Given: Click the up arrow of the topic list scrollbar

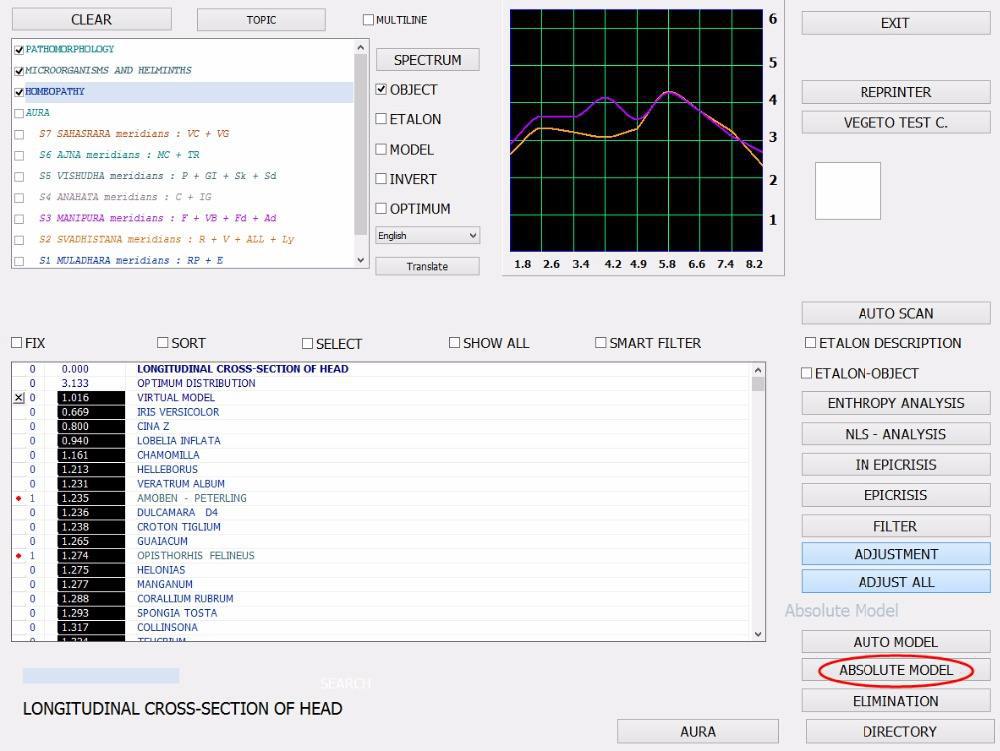Looking at the screenshot, I should click(x=361, y=47).
